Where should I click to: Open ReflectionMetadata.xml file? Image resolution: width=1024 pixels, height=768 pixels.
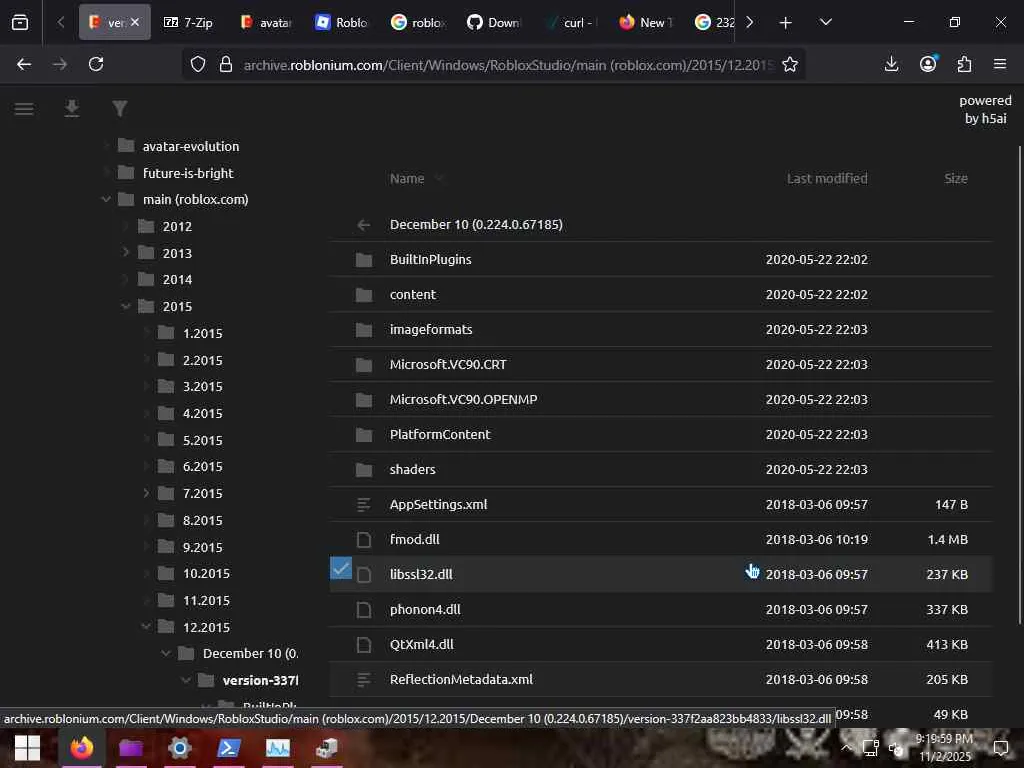[x=460, y=679]
